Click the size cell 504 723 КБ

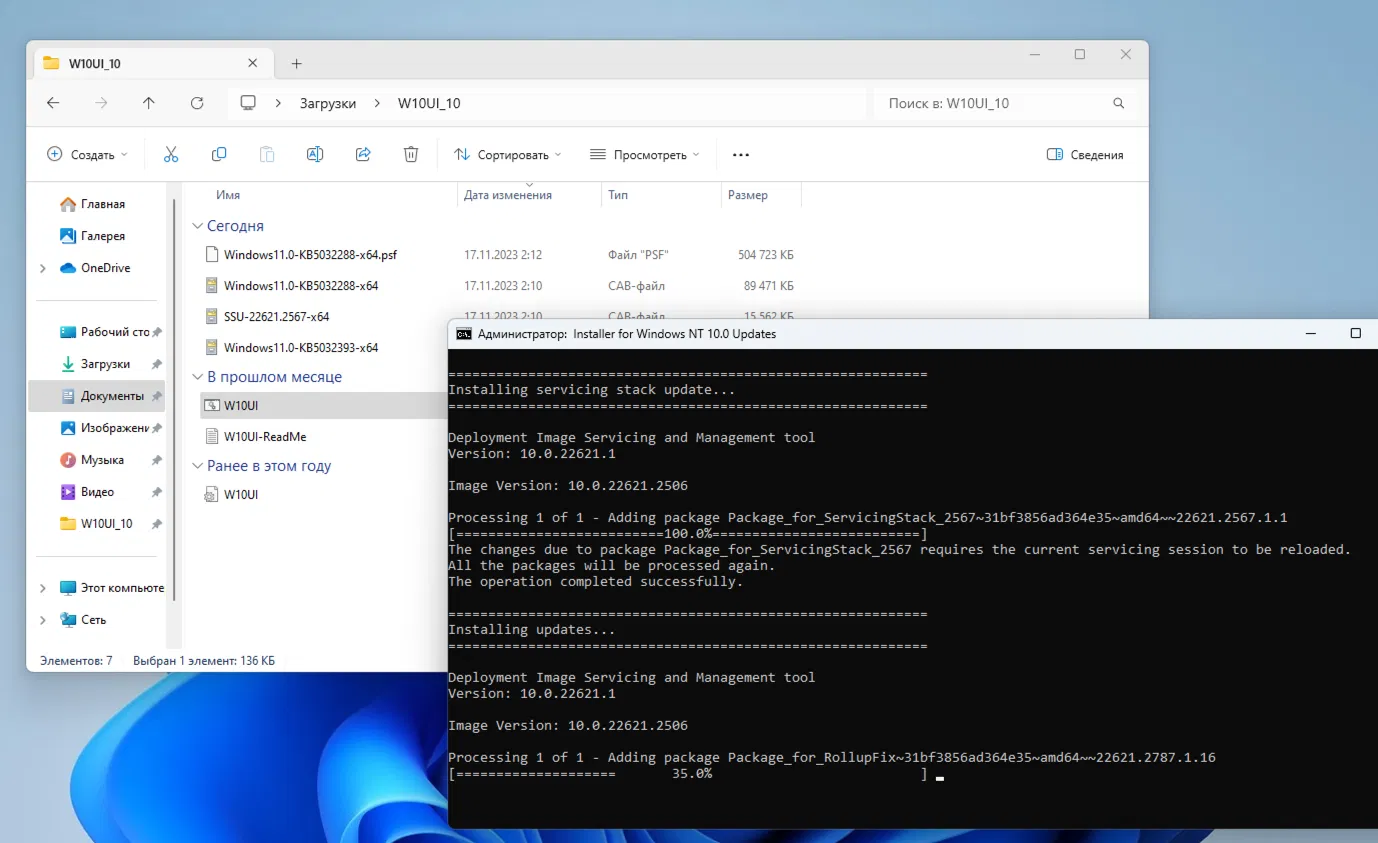766,255
